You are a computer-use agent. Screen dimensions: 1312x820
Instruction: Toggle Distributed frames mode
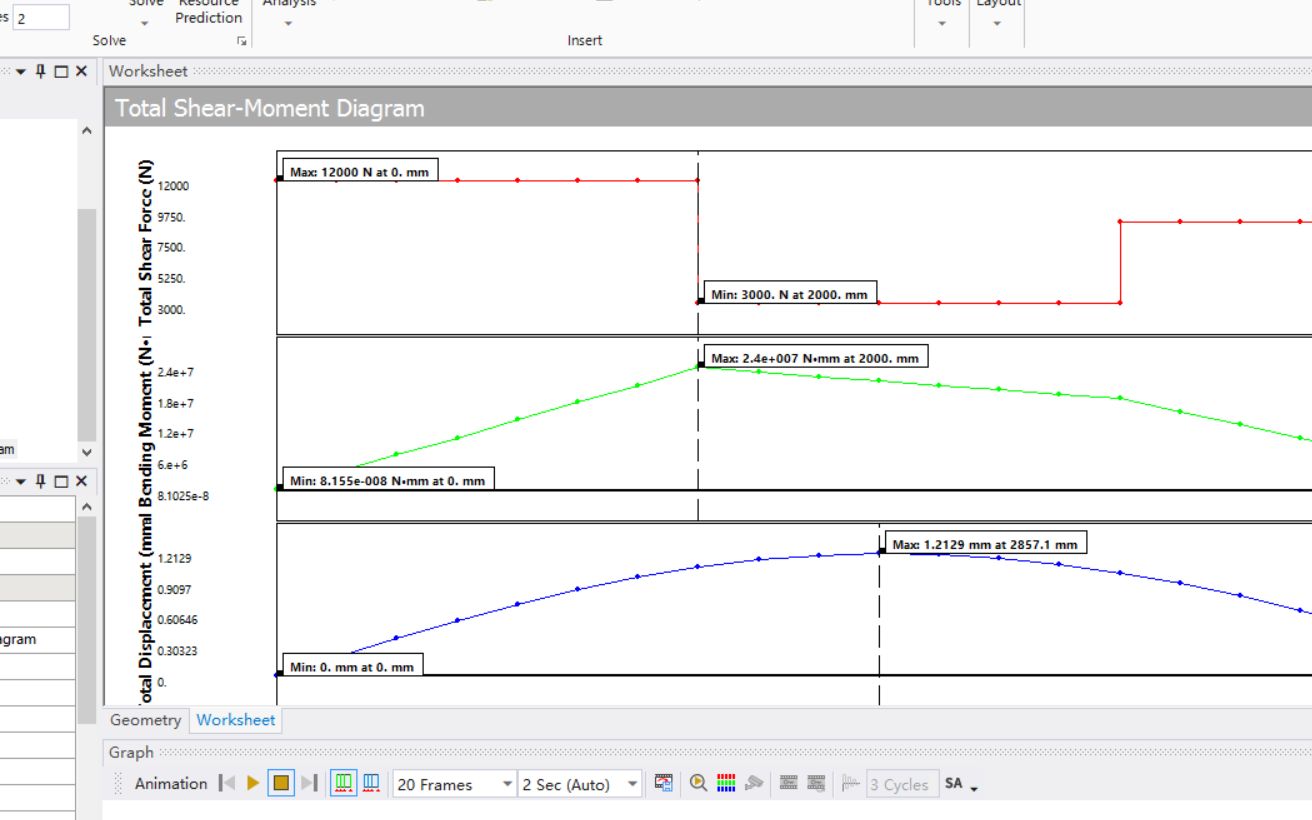click(344, 783)
